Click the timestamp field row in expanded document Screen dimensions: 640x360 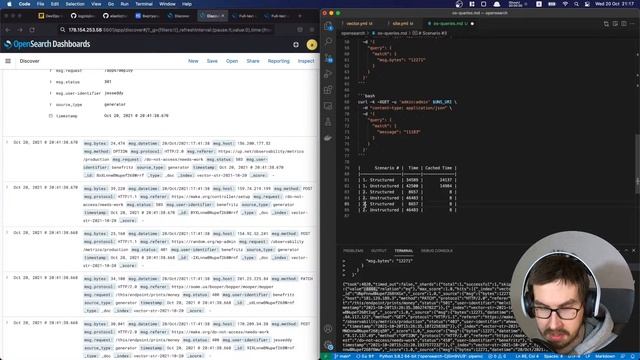click(108, 116)
